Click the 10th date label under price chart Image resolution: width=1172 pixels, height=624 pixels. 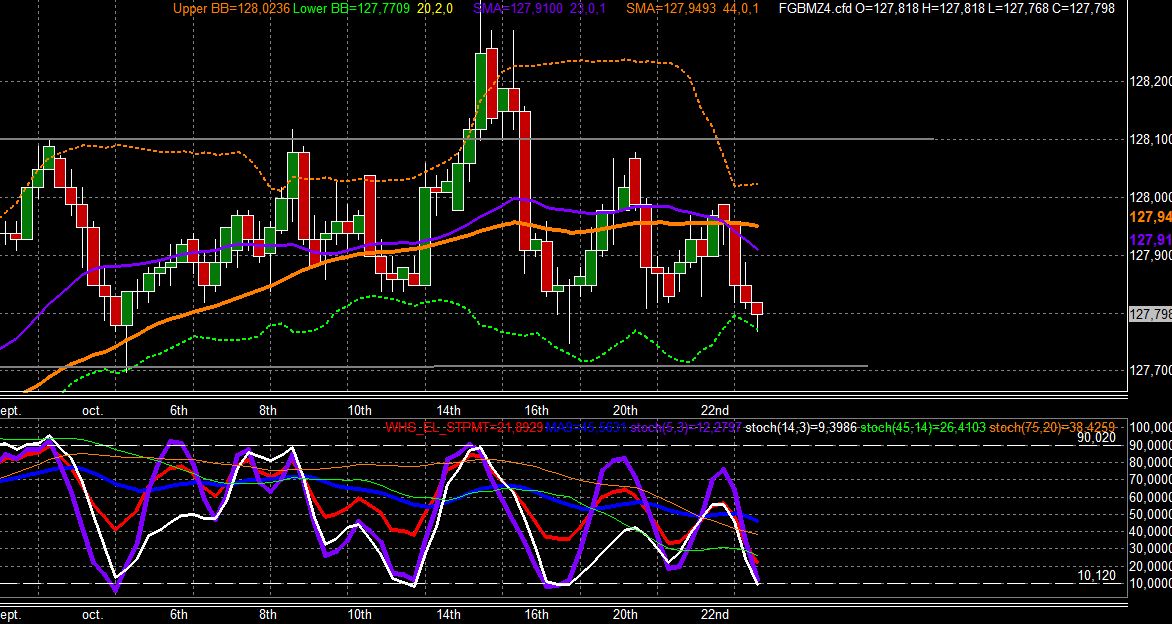360,410
